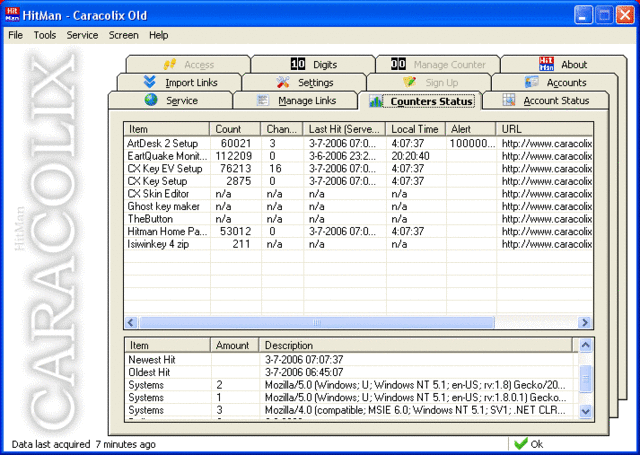The width and height of the screenshot is (640, 455).
Task: Click the horizontal scrollbar right arrow
Action: [585, 322]
